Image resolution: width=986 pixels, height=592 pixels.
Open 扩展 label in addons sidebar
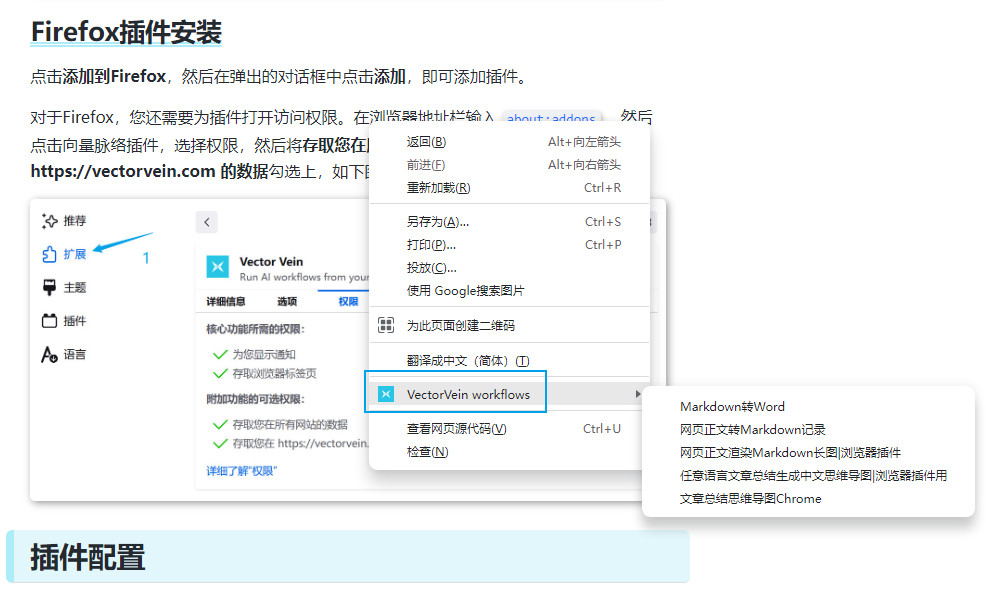[75, 254]
